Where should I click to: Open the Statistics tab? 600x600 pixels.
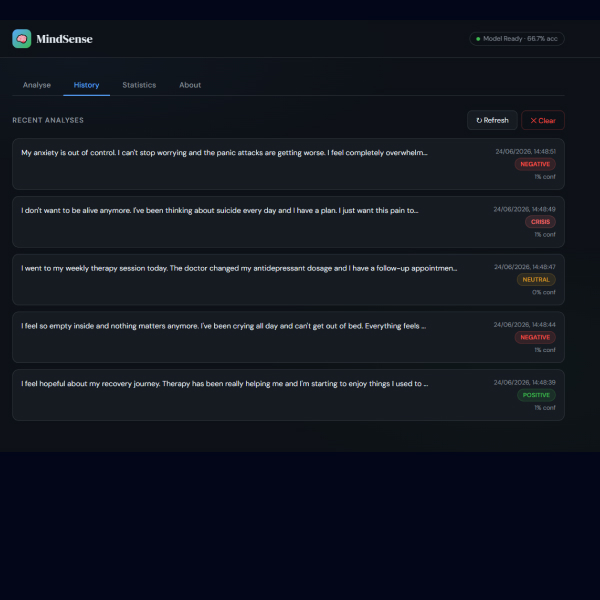[x=139, y=85]
